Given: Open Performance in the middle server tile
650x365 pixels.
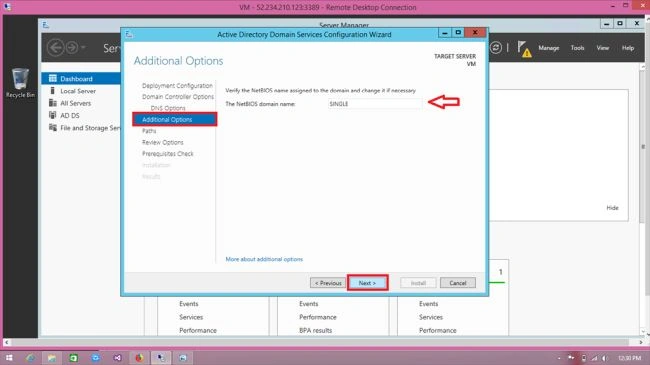Looking at the screenshot, I should pyautogui.click(x=318, y=317).
